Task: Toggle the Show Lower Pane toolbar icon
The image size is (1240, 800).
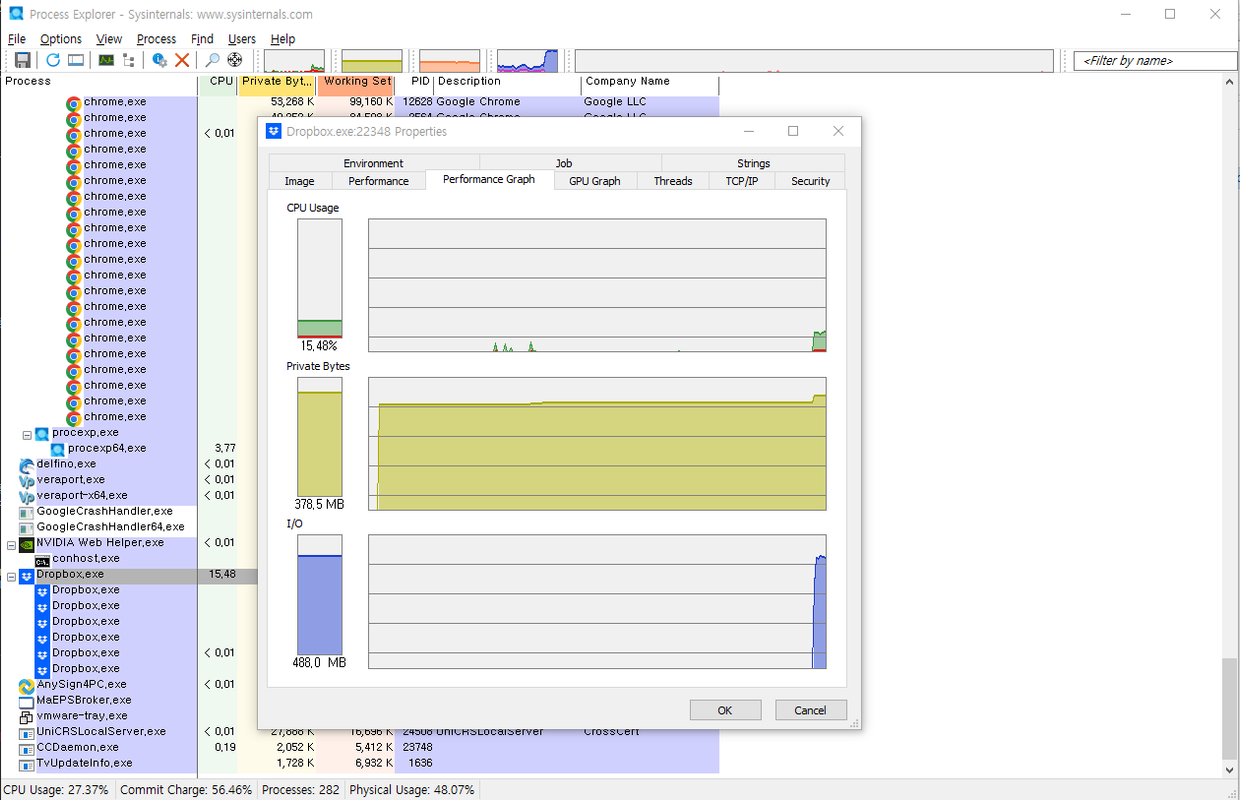Action: pos(76,60)
